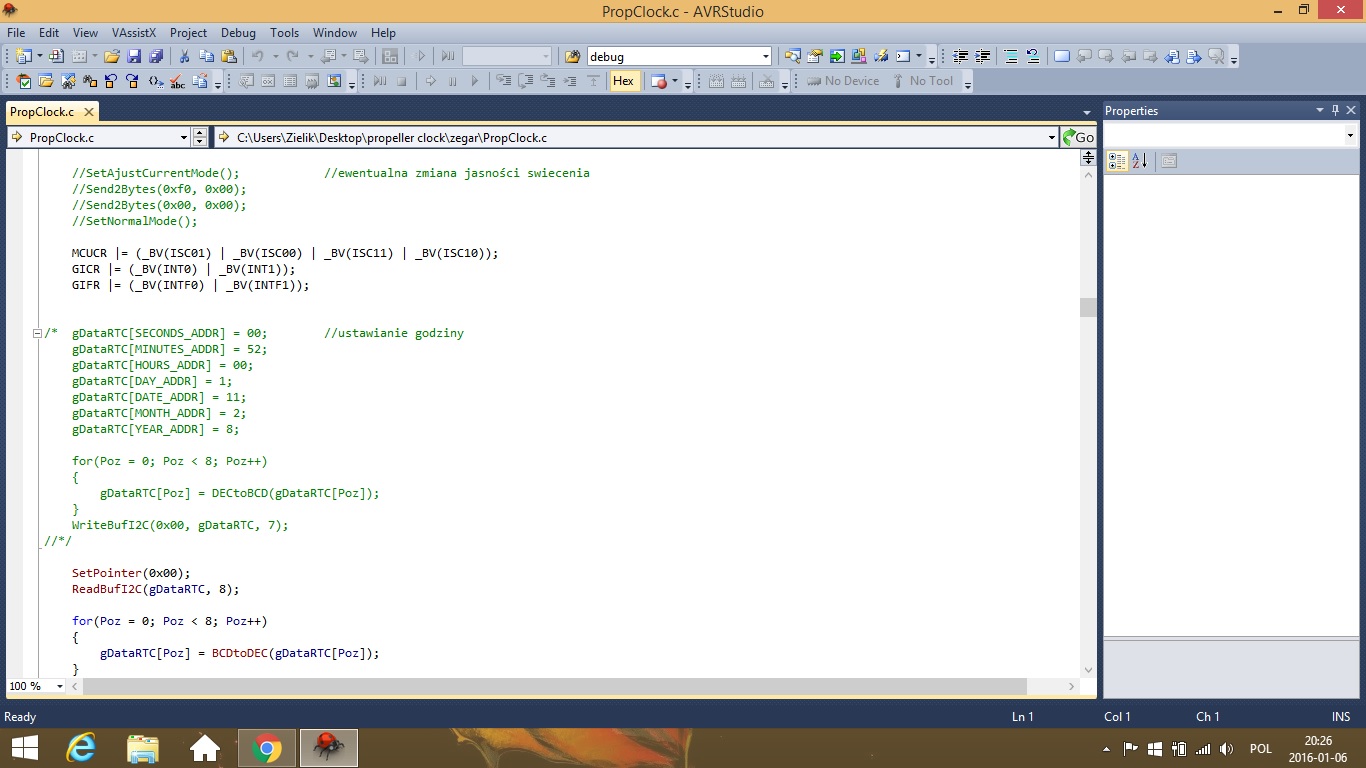The width and height of the screenshot is (1366, 768).
Task: Open File Explorer from the taskbar
Action: [x=143, y=748]
